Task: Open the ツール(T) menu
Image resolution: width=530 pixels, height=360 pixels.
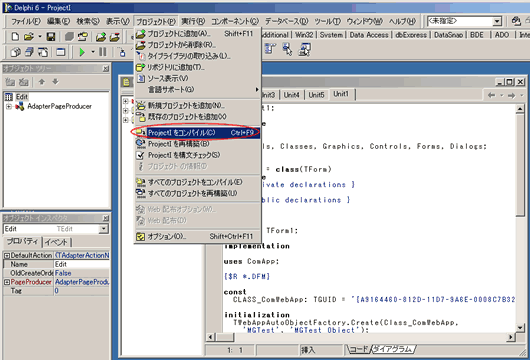Action: point(327,21)
